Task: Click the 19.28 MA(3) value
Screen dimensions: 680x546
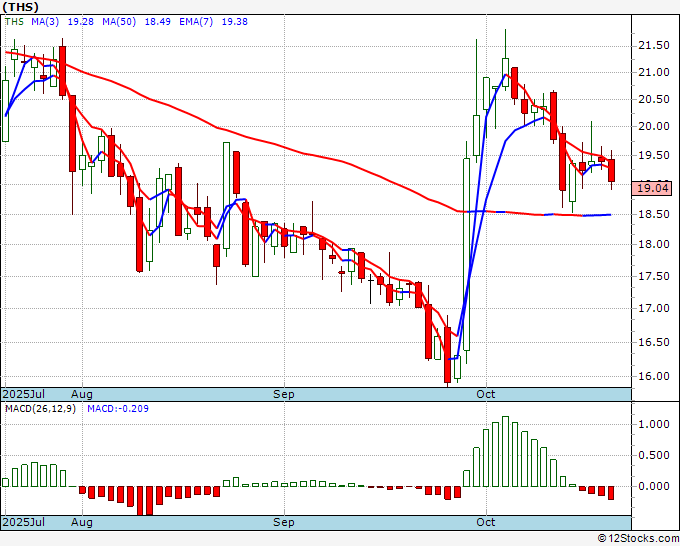Action: [x=81, y=22]
